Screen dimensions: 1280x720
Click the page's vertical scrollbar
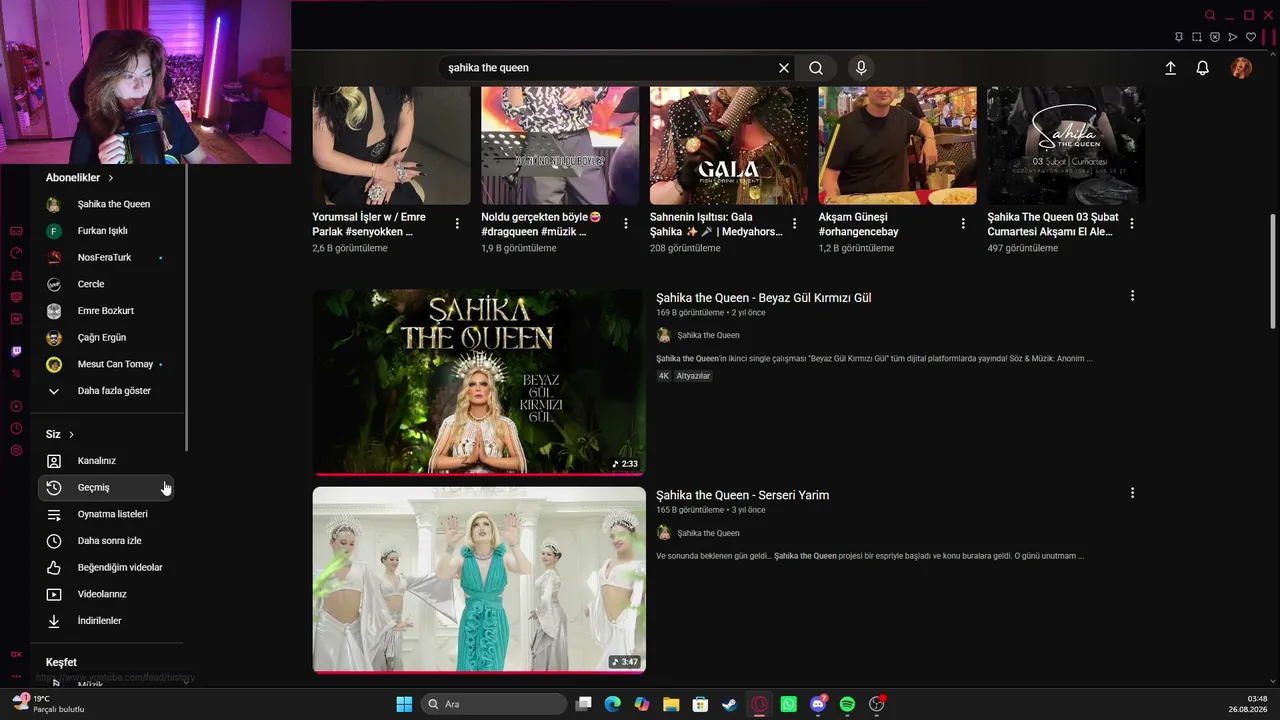pyautogui.click(x=1273, y=270)
